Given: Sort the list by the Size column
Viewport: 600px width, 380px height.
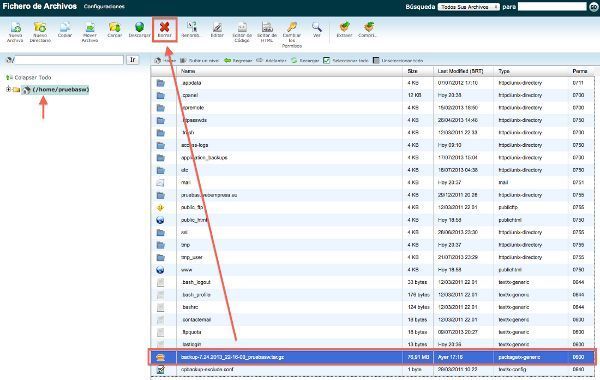Looking at the screenshot, I should (412, 71).
